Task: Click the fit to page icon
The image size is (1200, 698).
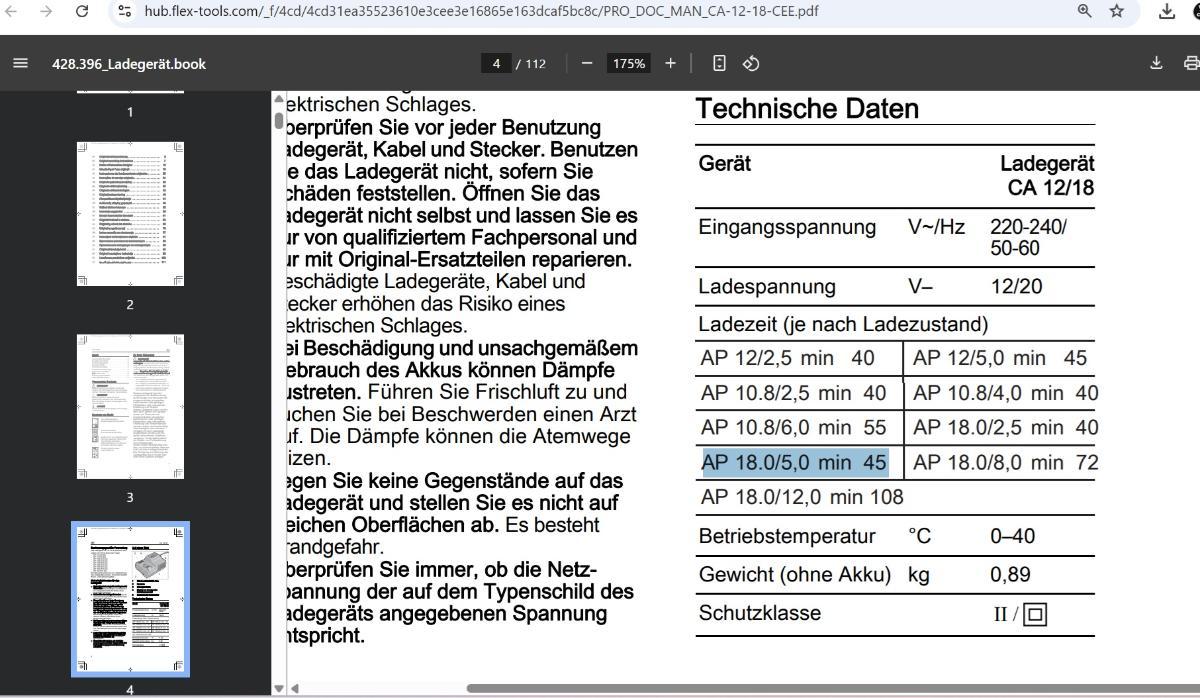Action: click(719, 63)
